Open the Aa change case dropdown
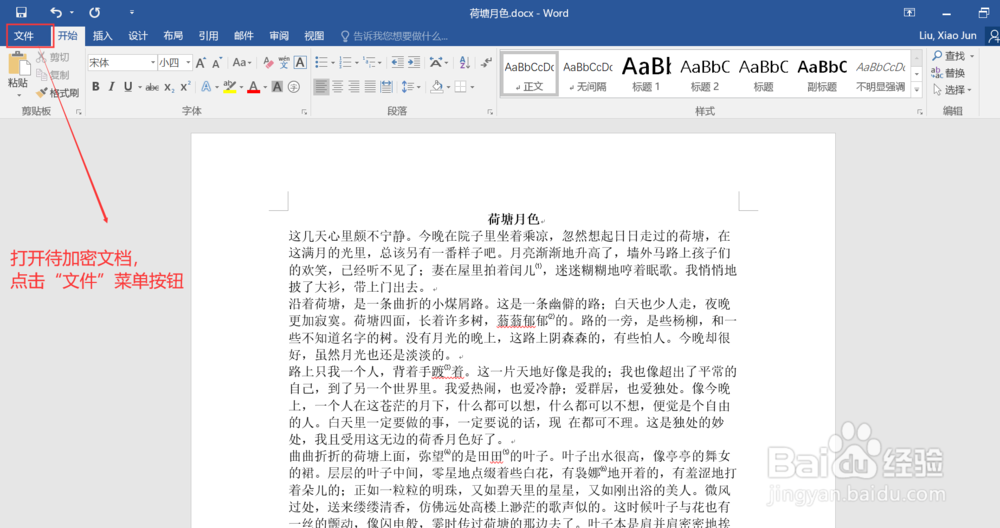 point(242,62)
